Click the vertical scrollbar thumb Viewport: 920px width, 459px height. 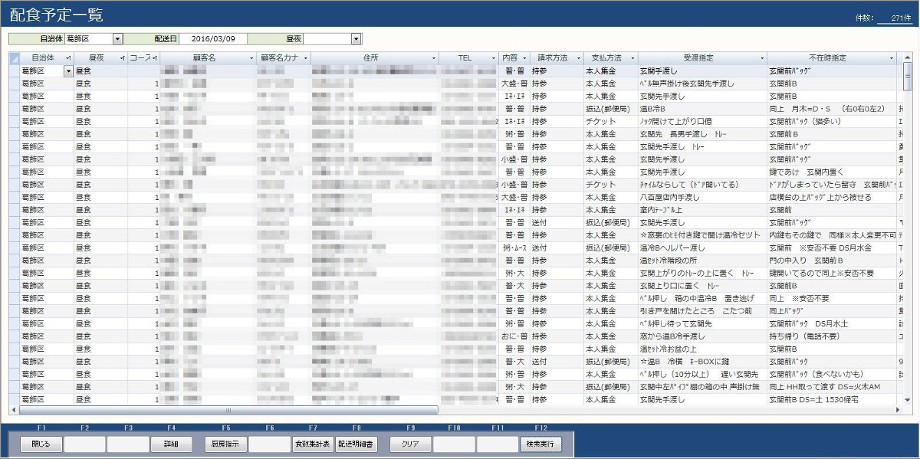coord(907,76)
